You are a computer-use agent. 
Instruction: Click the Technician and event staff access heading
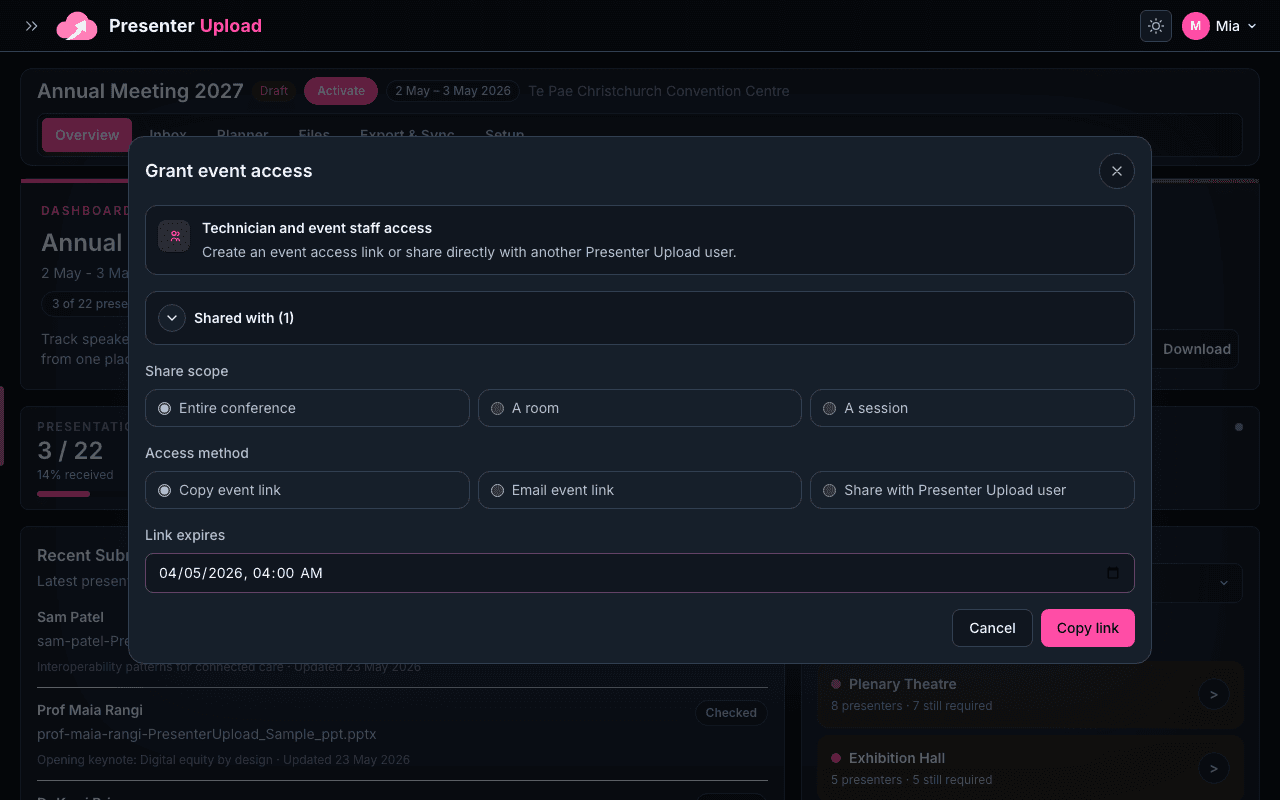tap(317, 228)
